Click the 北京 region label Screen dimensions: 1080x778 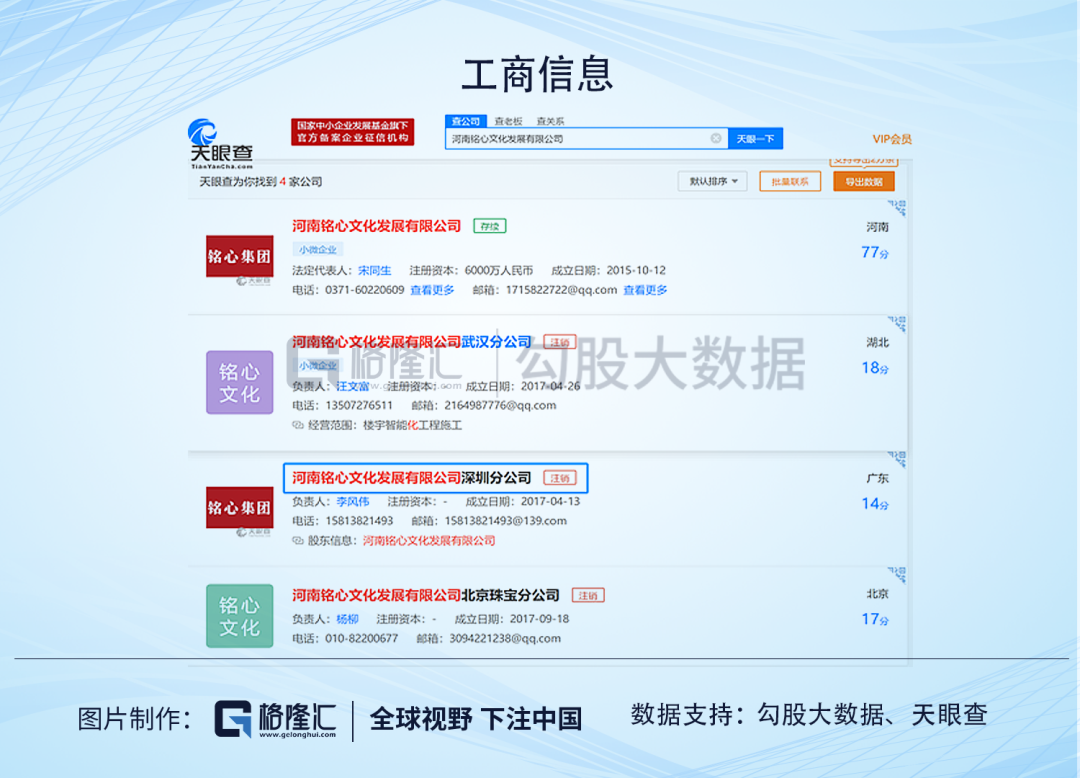[878, 593]
